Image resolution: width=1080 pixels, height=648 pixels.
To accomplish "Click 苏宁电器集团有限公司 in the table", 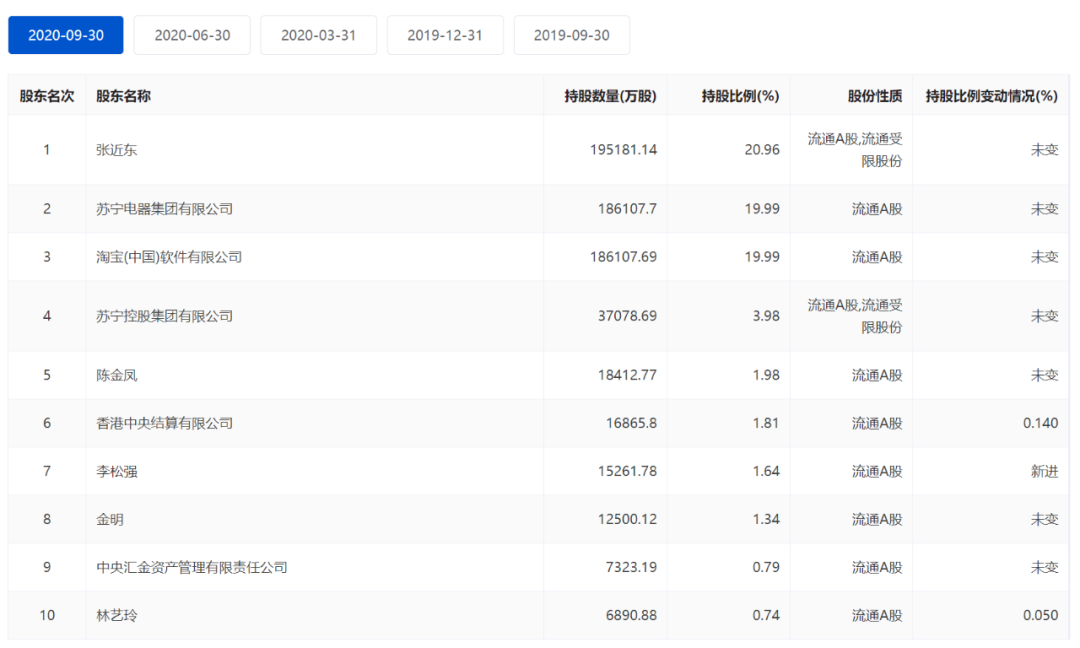I will coord(164,209).
